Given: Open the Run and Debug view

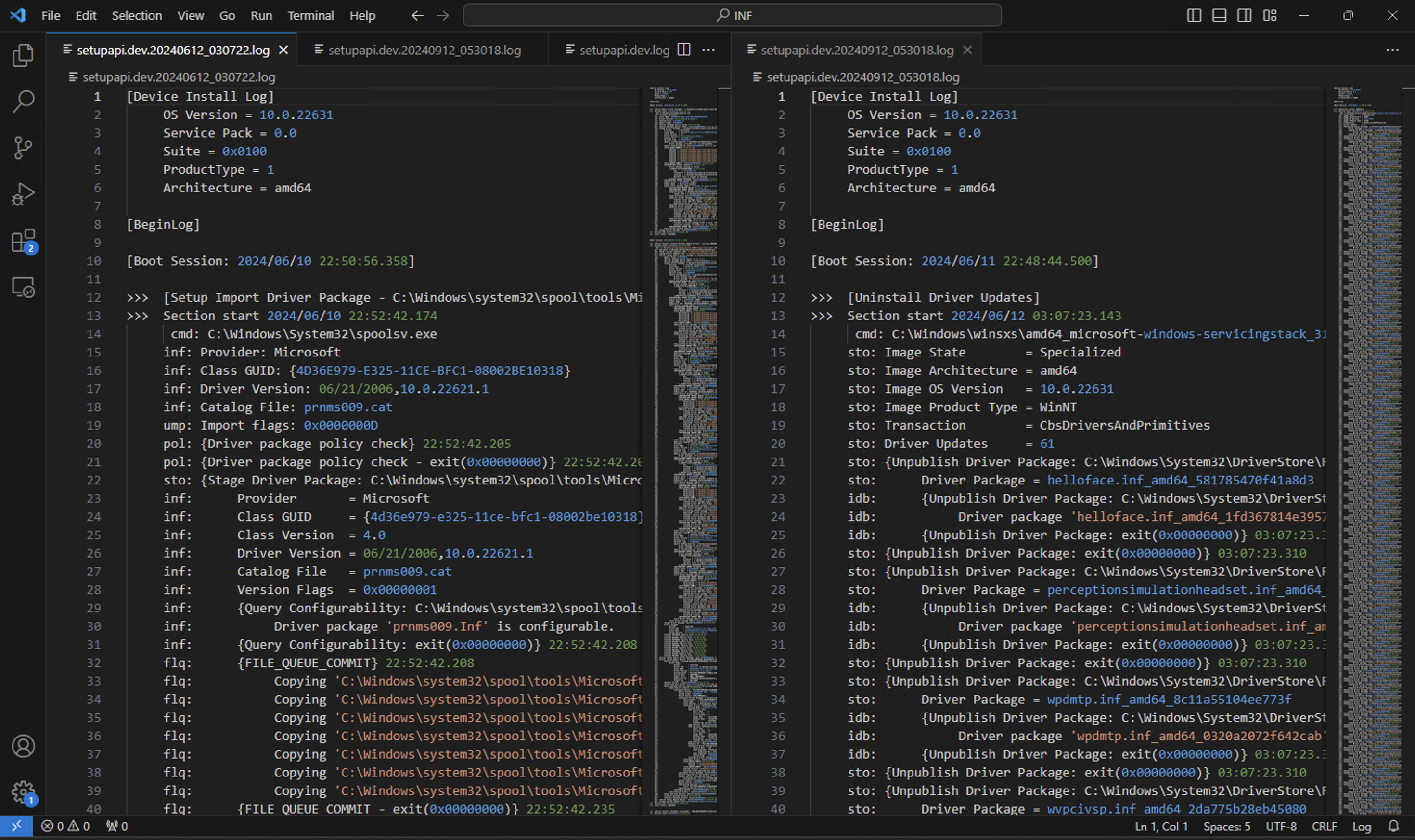Looking at the screenshot, I should point(23,195).
